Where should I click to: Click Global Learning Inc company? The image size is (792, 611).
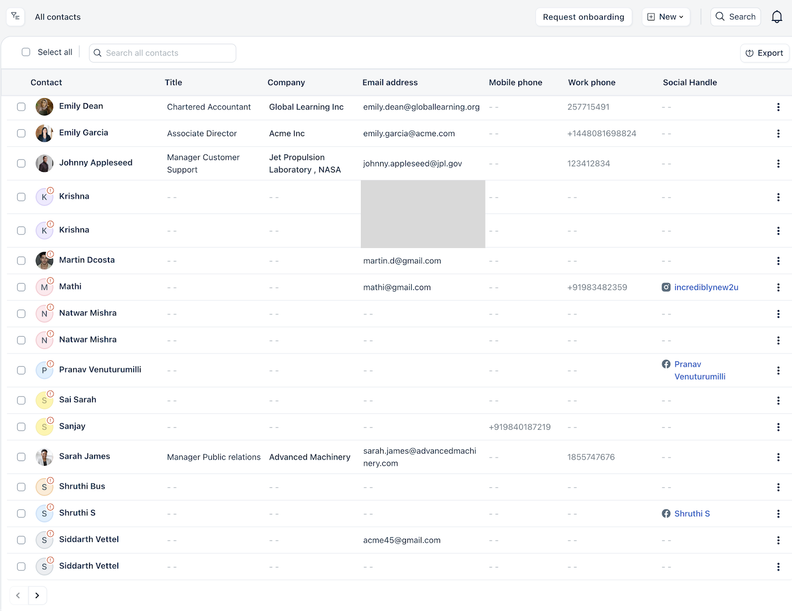click(306, 107)
